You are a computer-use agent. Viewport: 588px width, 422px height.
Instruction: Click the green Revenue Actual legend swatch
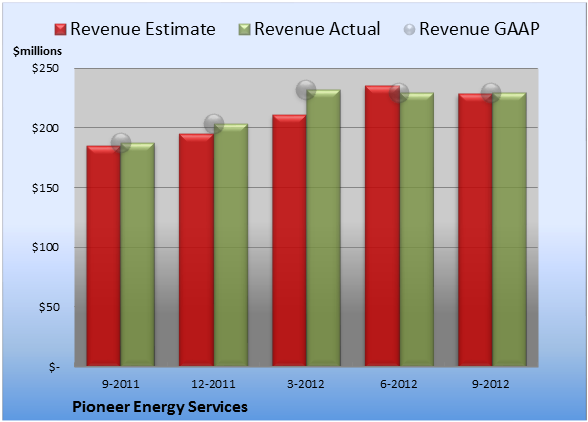[x=244, y=29]
